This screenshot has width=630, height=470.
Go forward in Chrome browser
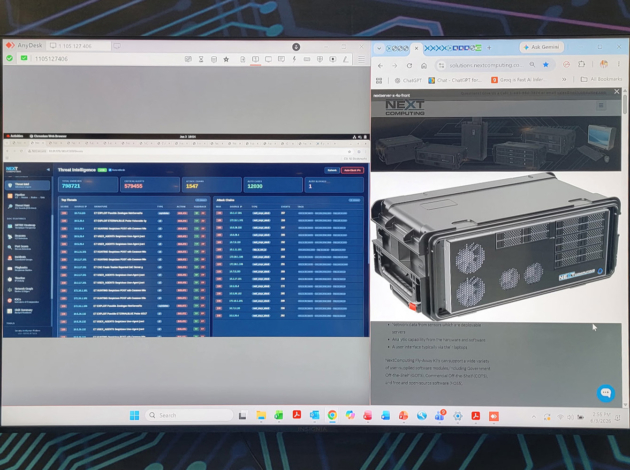tap(395, 65)
